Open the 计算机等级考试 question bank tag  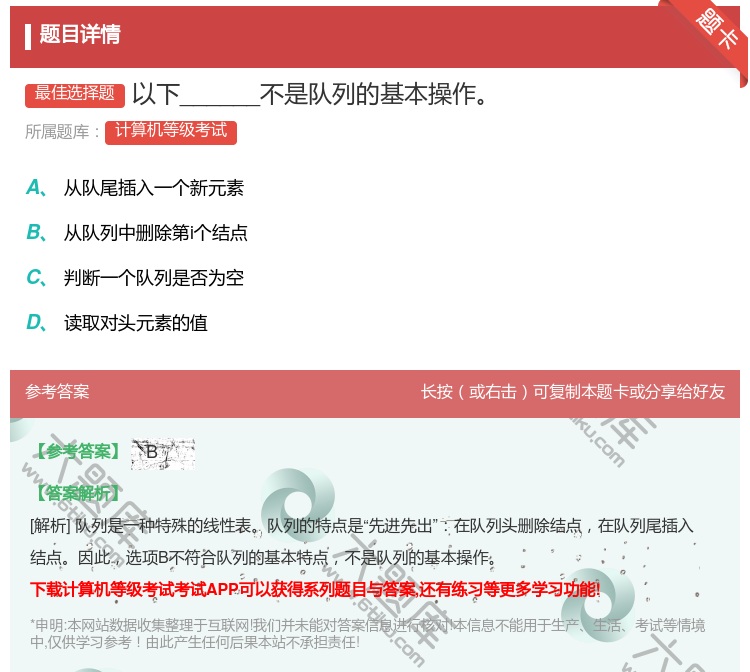[x=171, y=132]
